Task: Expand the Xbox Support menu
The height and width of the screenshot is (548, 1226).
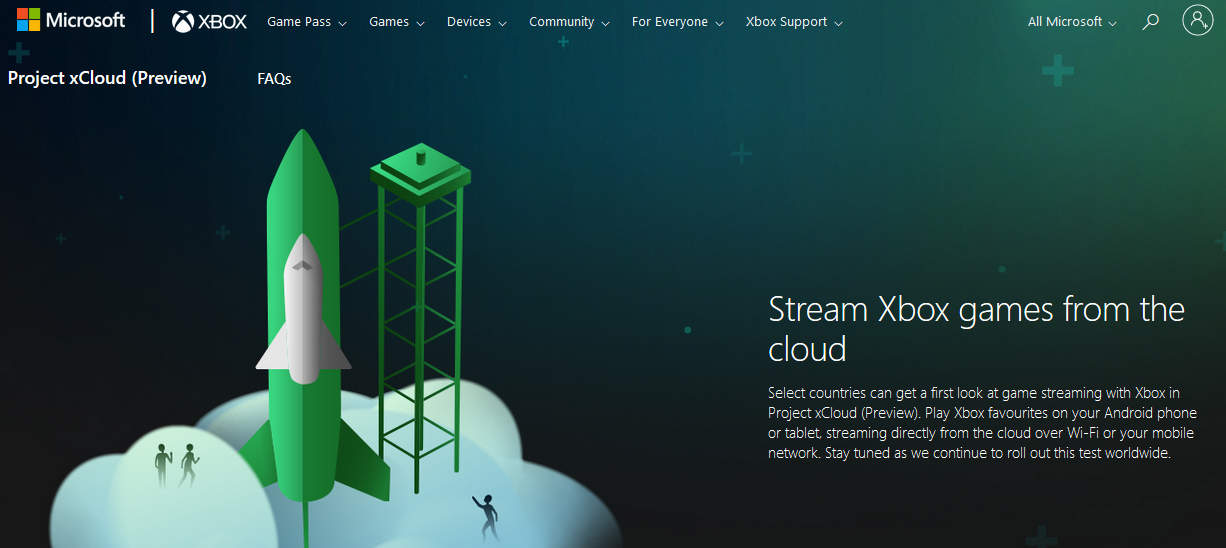Action: 794,22
